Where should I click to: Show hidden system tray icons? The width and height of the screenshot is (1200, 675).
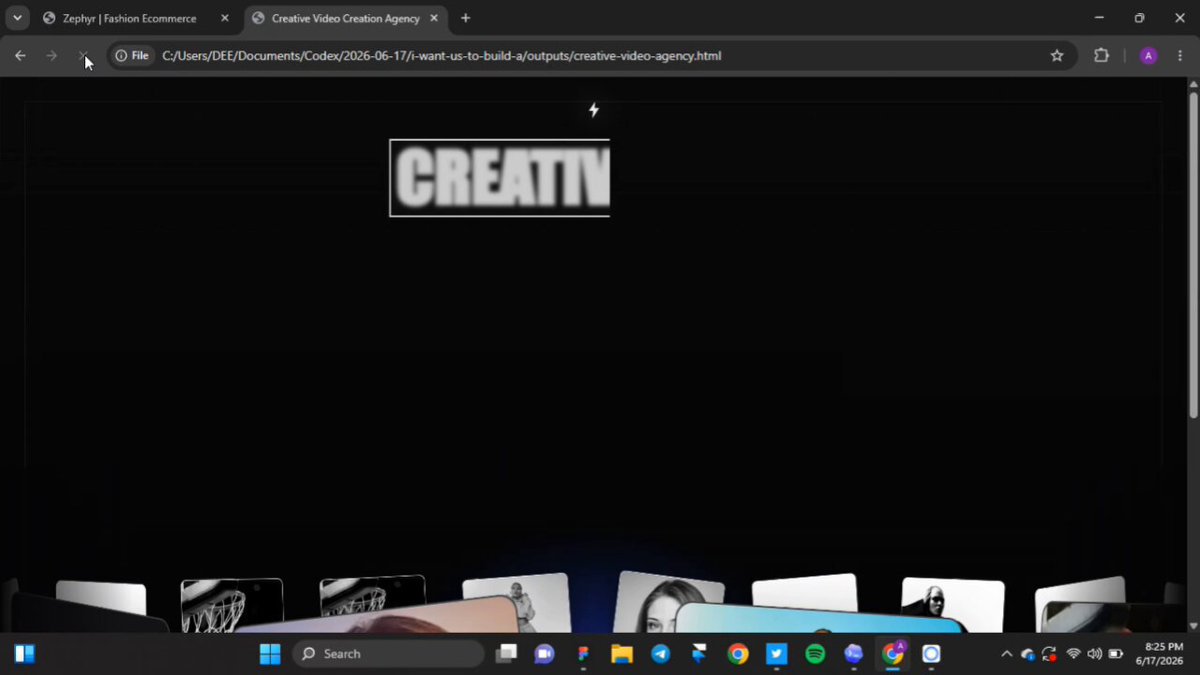click(x=1006, y=654)
